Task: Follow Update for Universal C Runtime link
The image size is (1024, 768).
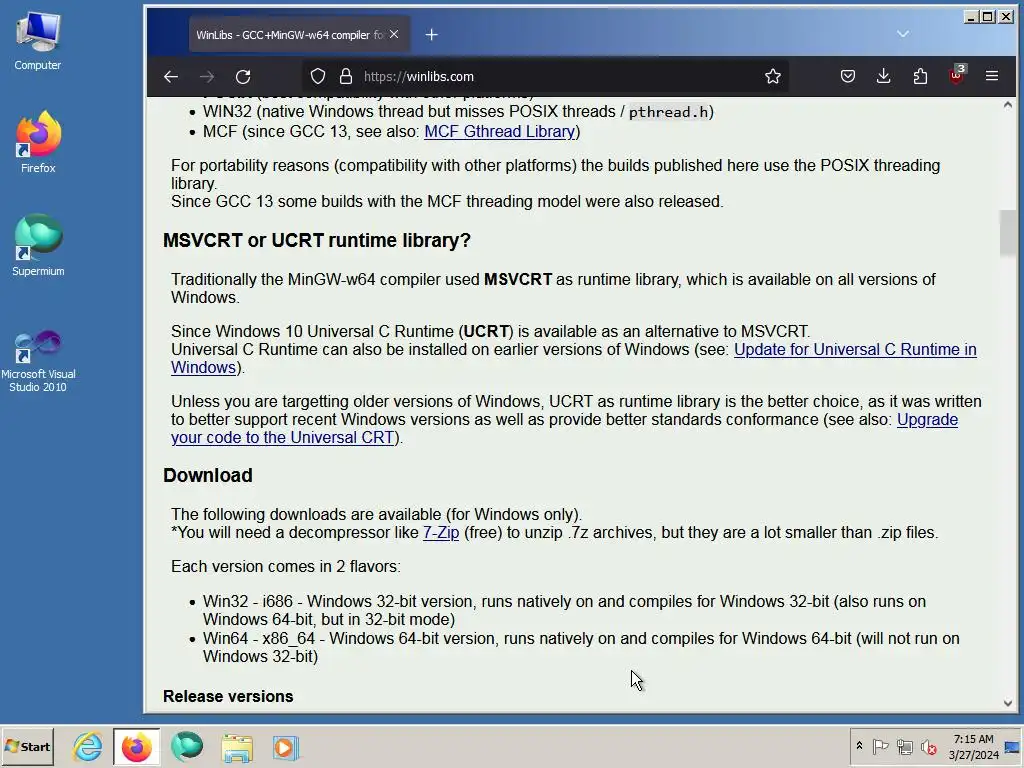Action: point(855,349)
